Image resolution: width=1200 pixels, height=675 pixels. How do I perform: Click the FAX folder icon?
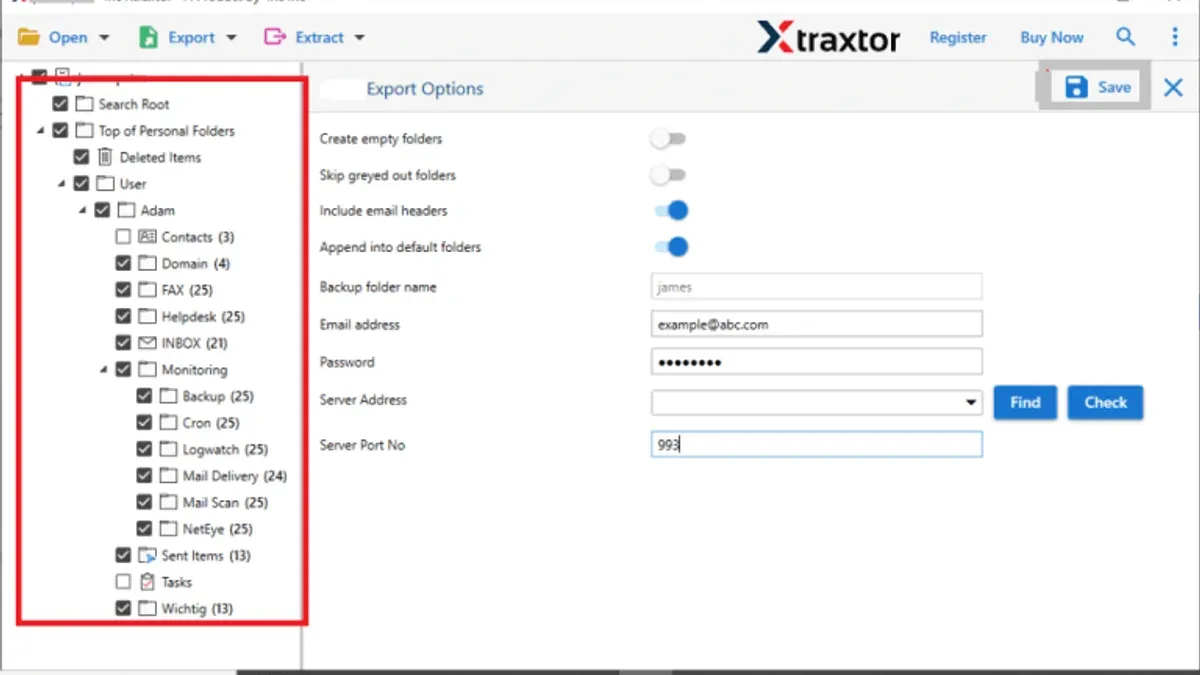pyautogui.click(x=147, y=290)
